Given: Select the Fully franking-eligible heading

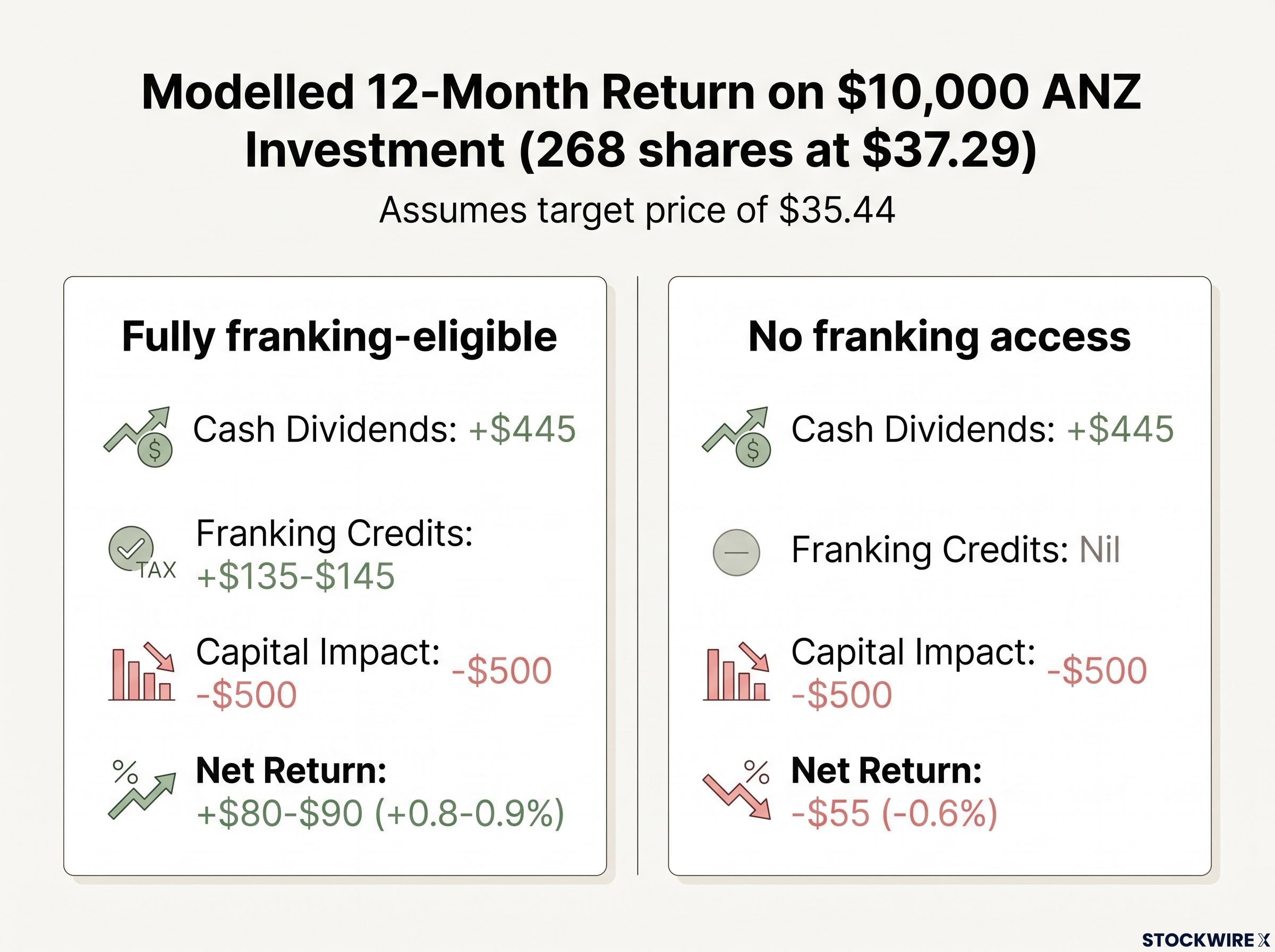Looking at the screenshot, I should pyautogui.click(x=339, y=337).
